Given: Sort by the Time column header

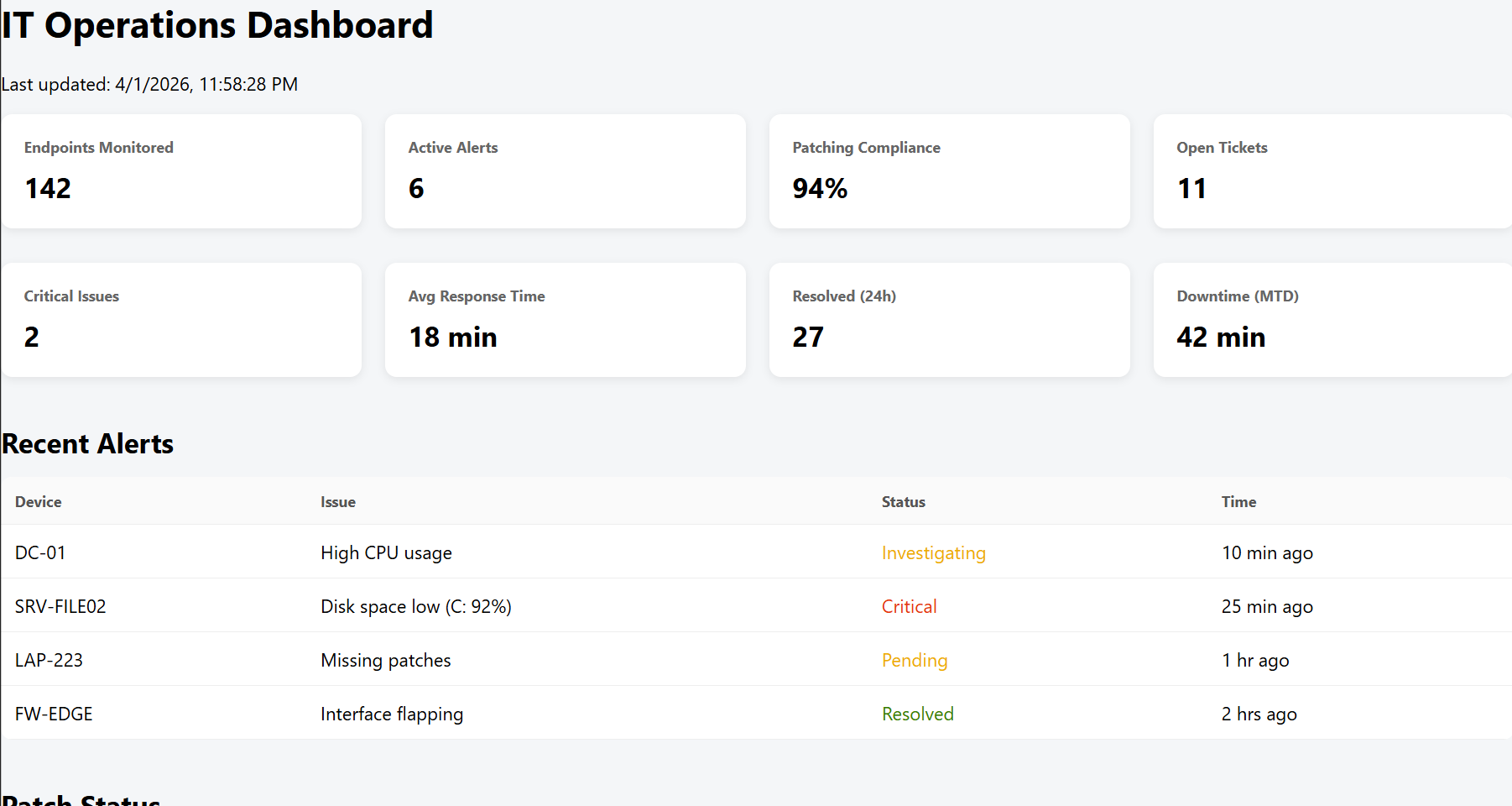Looking at the screenshot, I should [1238, 501].
